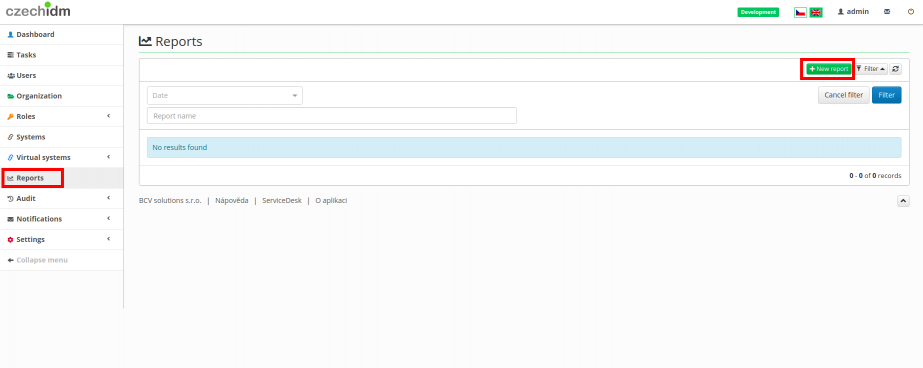The height and width of the screenshot is (368, 923).
Task: Toggle the Filter panel with funnel button
Action: point(871,69)
